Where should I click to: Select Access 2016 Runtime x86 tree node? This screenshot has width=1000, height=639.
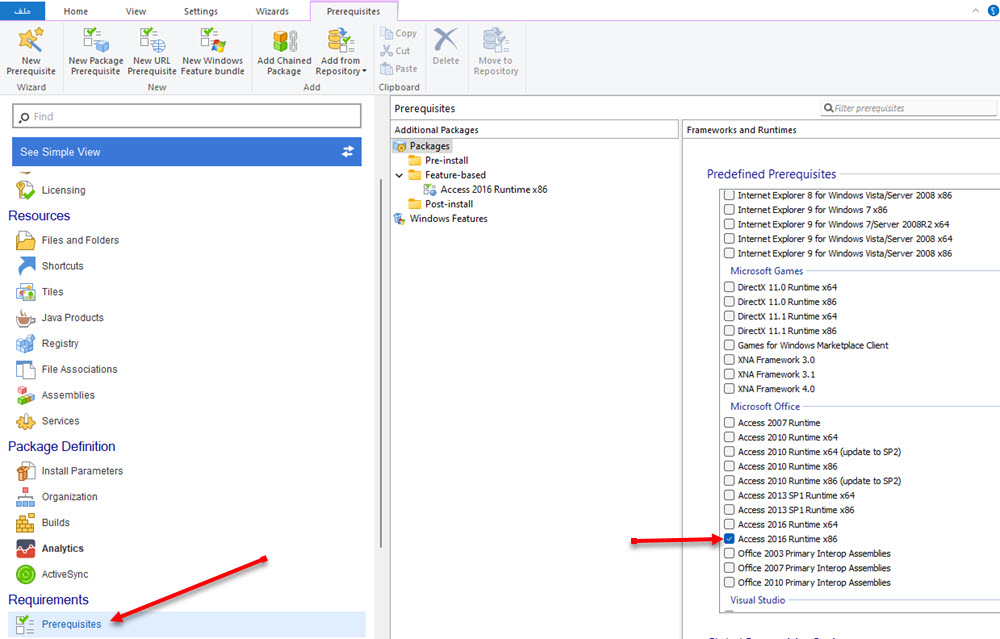[485, 189]
